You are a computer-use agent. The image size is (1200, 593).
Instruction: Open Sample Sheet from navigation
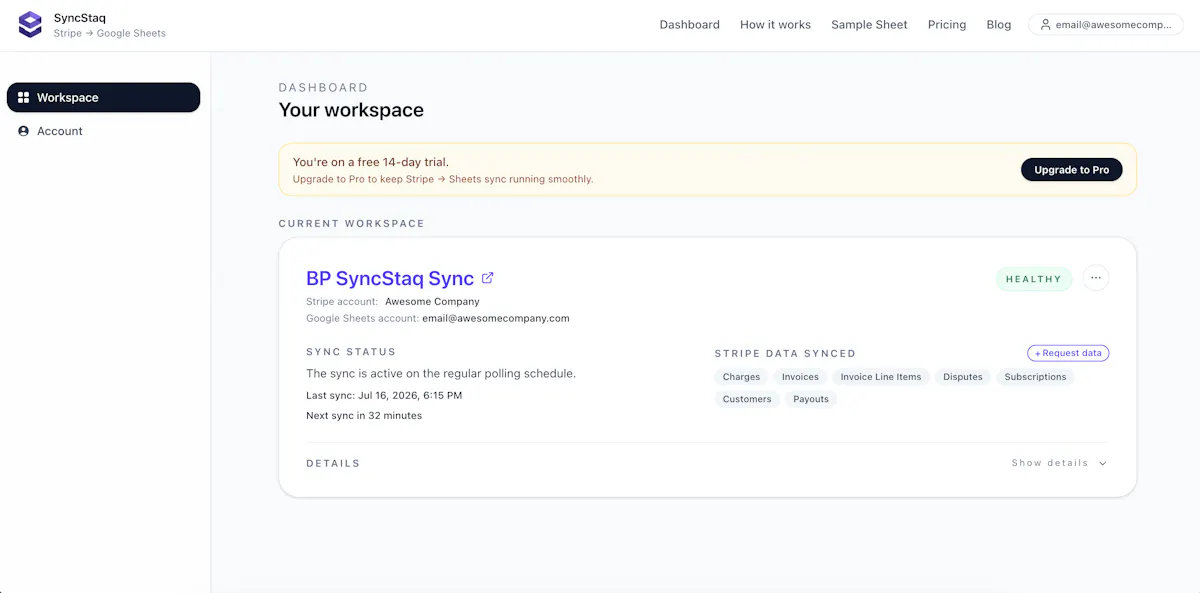[869, 25]
